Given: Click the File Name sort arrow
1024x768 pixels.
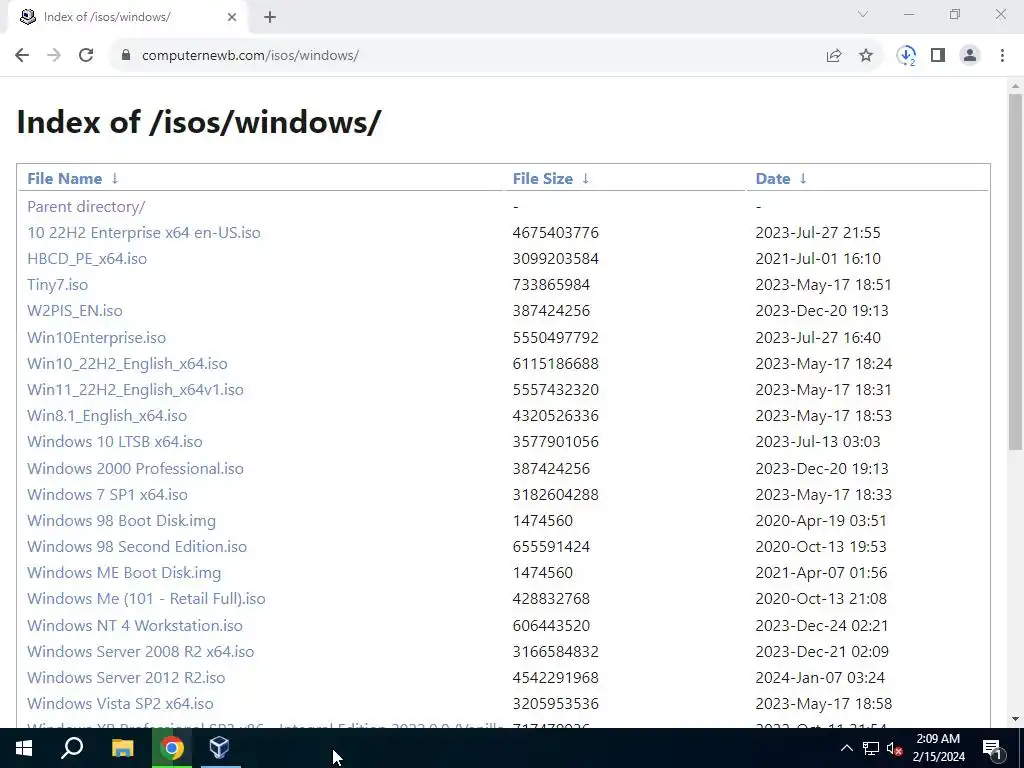Looking at the screenshot, I should click(115, 178).
